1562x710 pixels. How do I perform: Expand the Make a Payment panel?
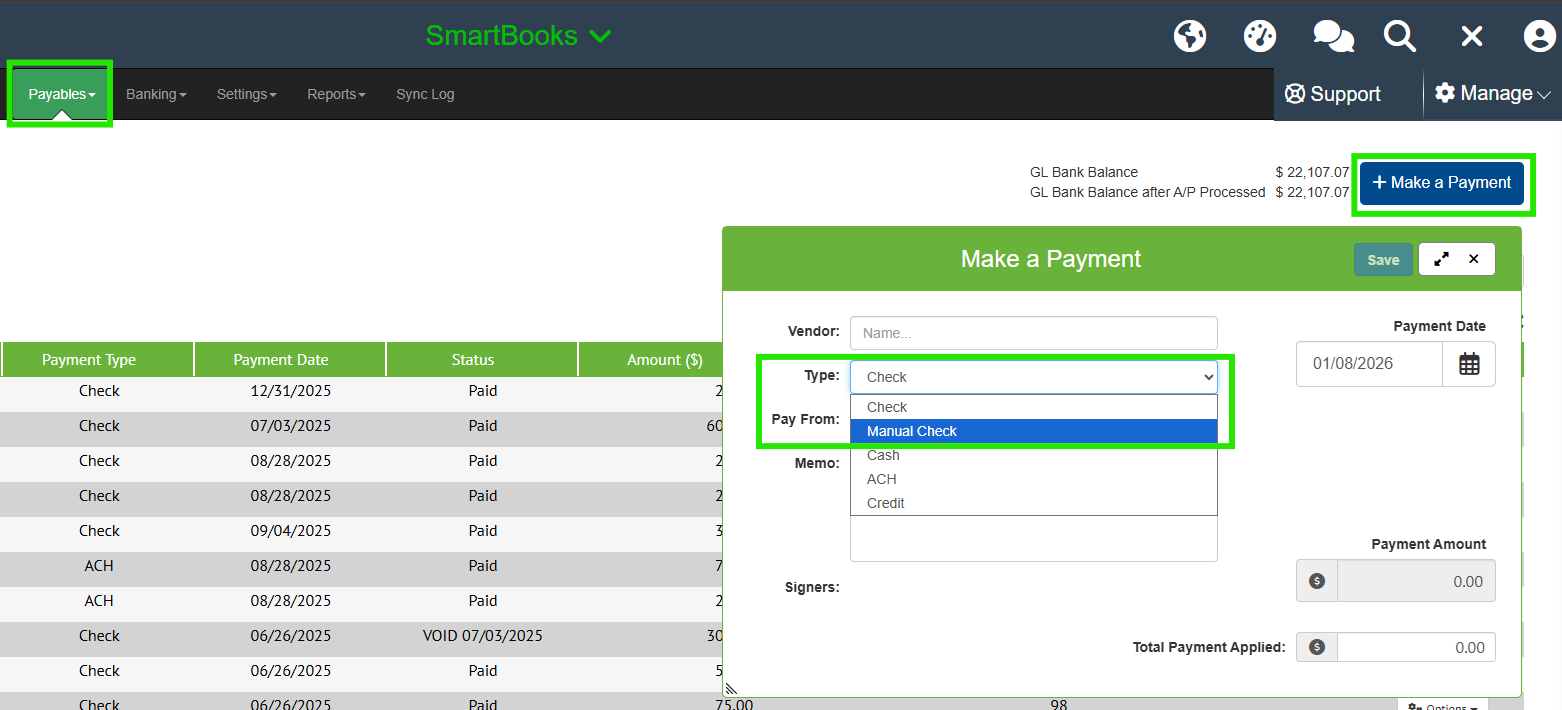pos(1441,259)
